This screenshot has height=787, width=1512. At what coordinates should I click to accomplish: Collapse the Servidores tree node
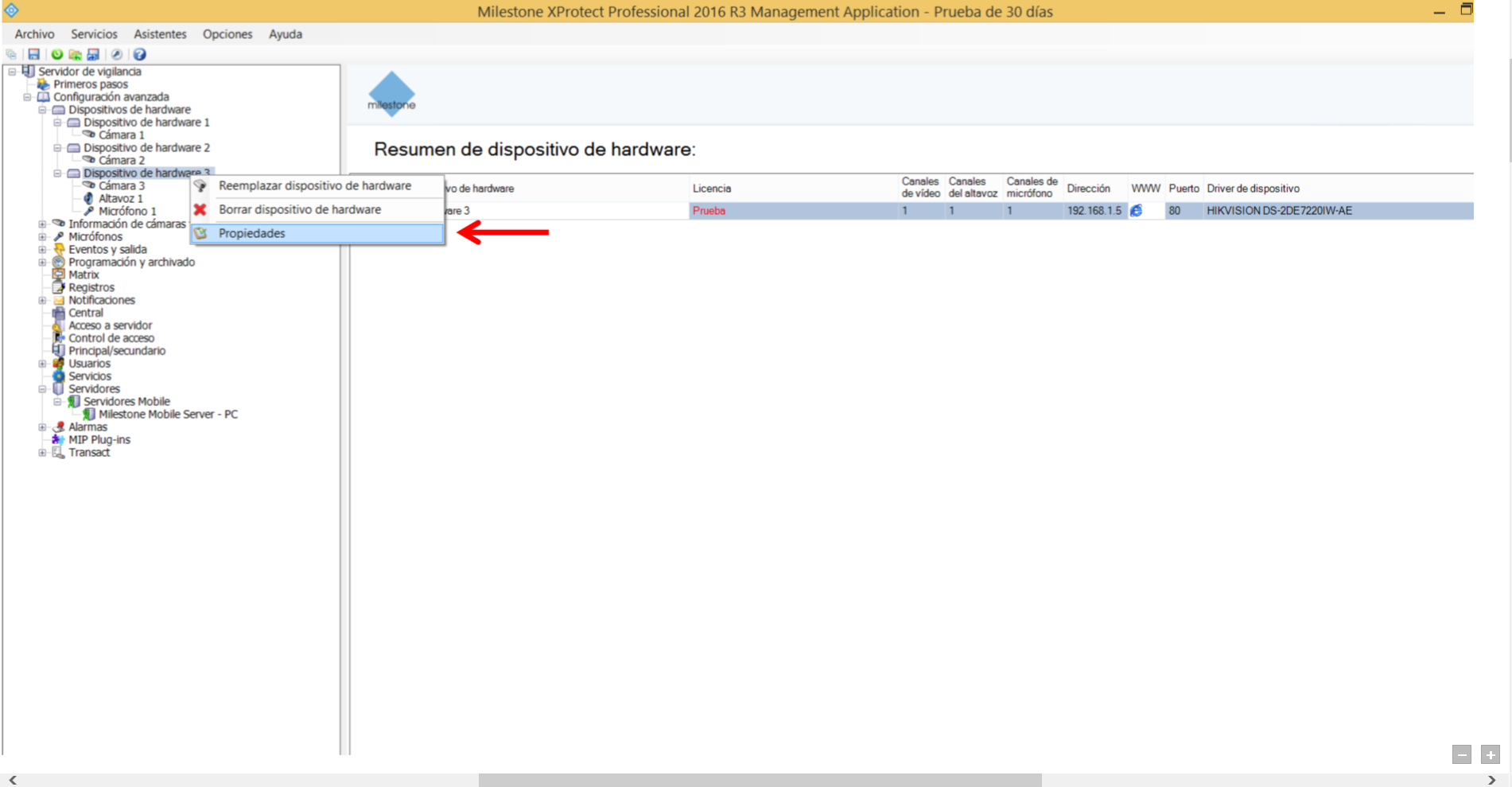point(42,389)
